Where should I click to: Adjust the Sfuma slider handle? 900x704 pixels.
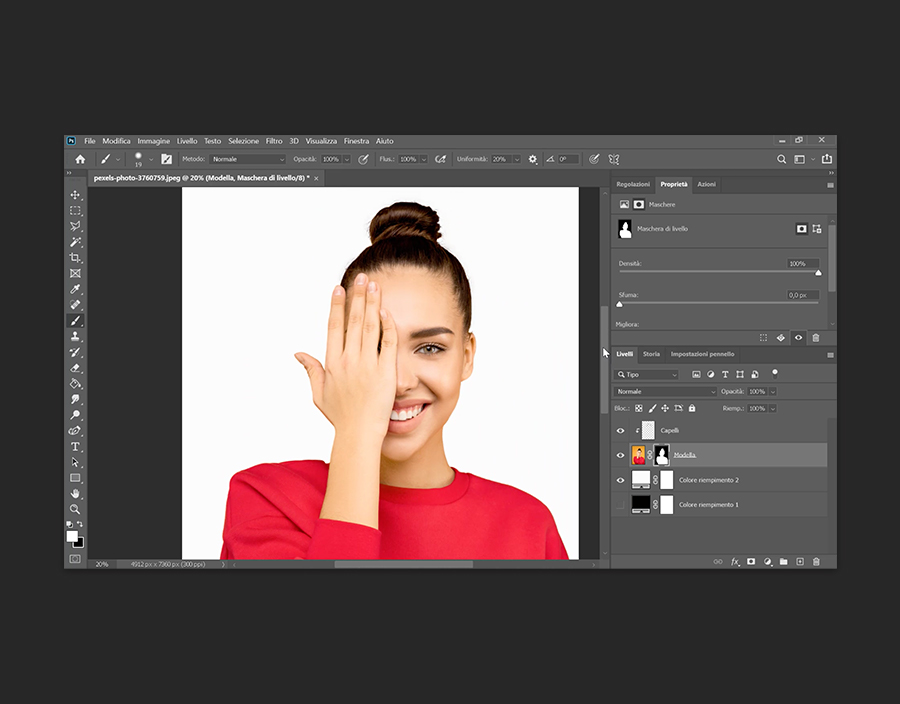[619, 304]
